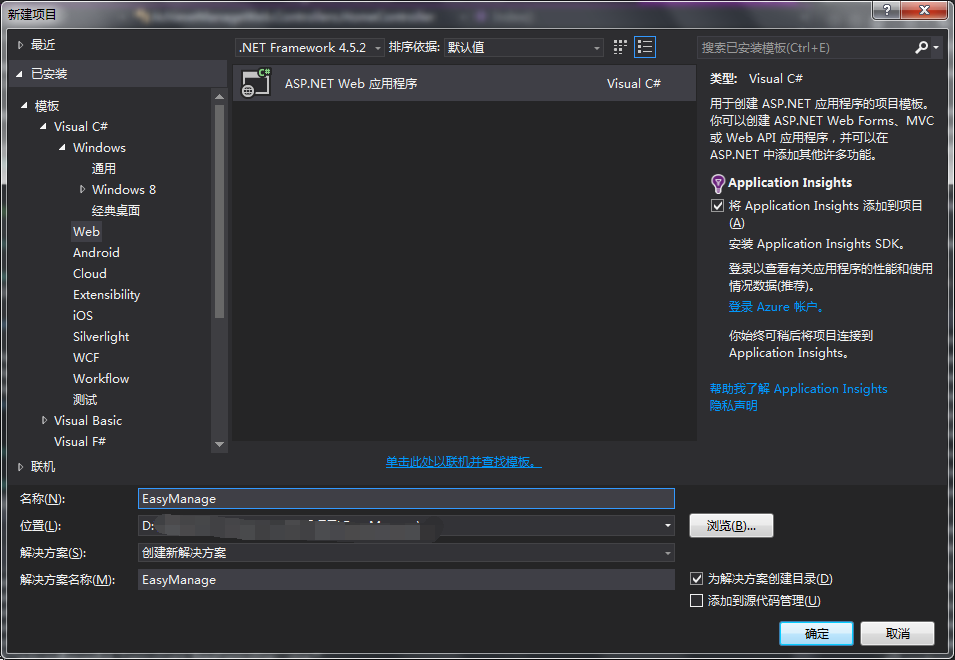Click the search magnifier icon
955x660 pixels.
click(922, 47)
